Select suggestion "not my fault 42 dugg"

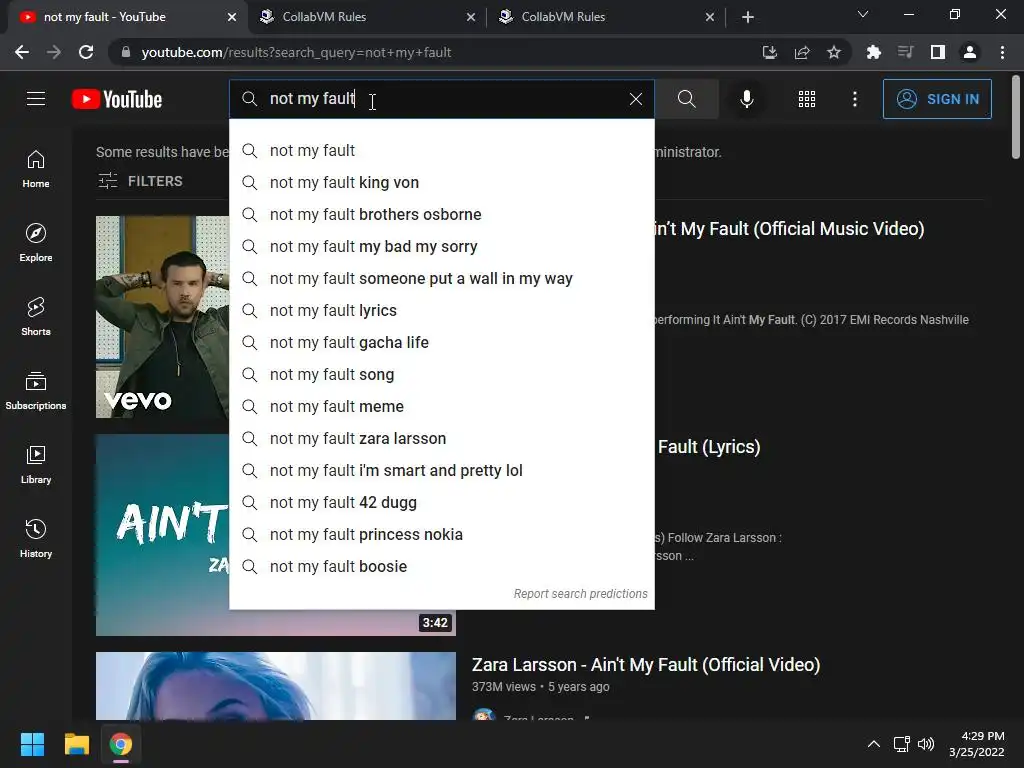tap(441, 503)
